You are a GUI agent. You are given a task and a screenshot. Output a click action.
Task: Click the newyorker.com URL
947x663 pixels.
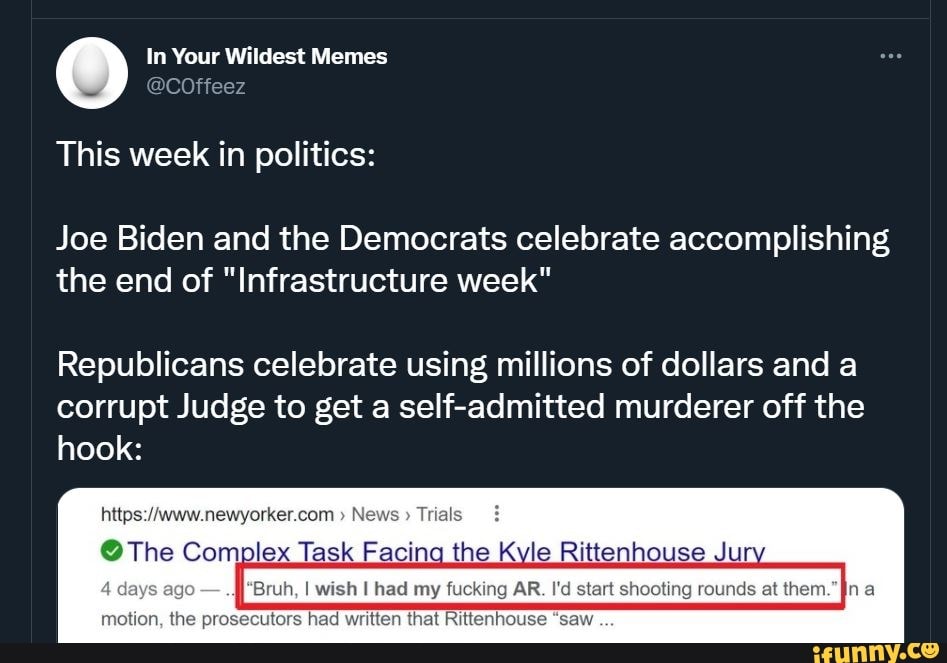[x=217, y=515]
